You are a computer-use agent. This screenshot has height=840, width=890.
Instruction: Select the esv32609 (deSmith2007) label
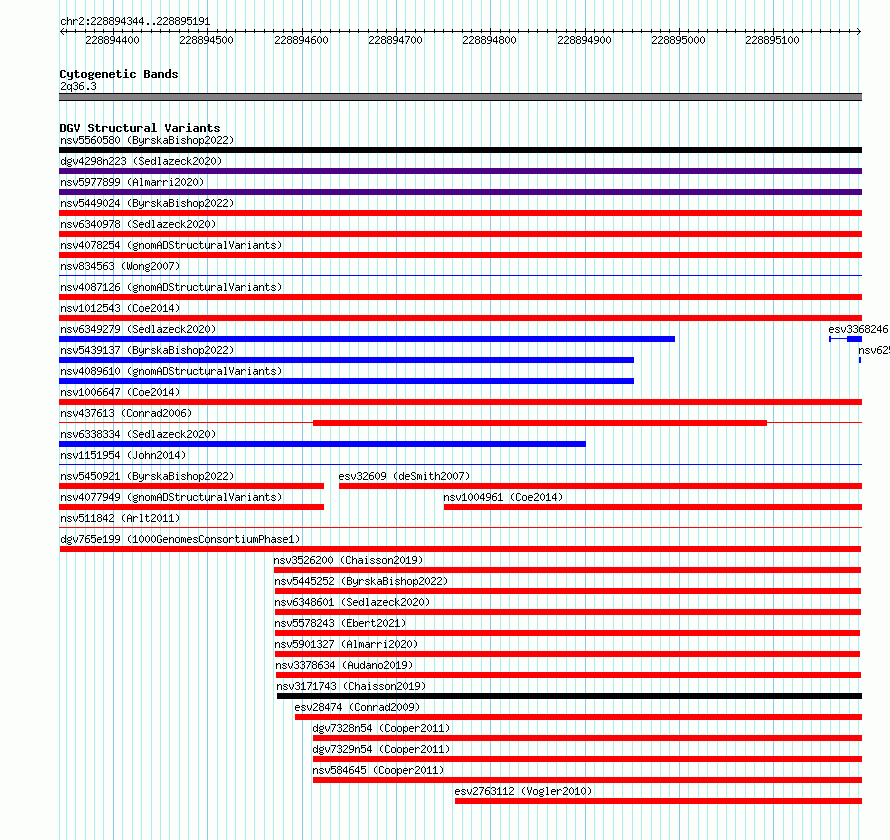click(x=404, y=476)
